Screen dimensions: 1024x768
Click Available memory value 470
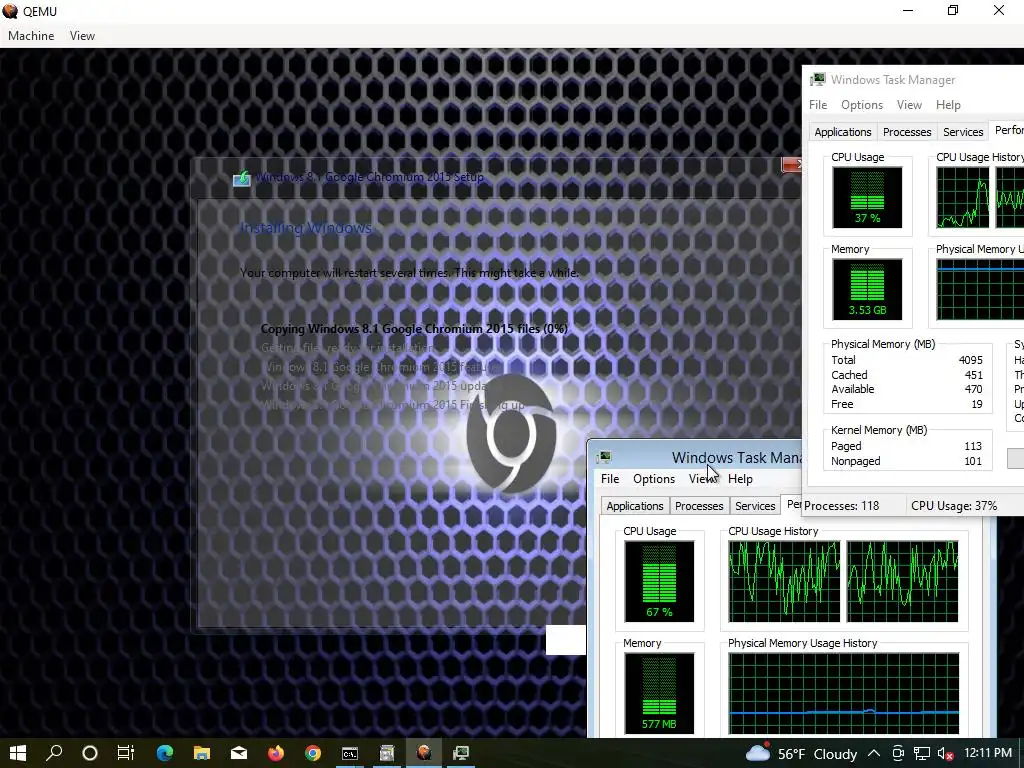click(974, 389)
